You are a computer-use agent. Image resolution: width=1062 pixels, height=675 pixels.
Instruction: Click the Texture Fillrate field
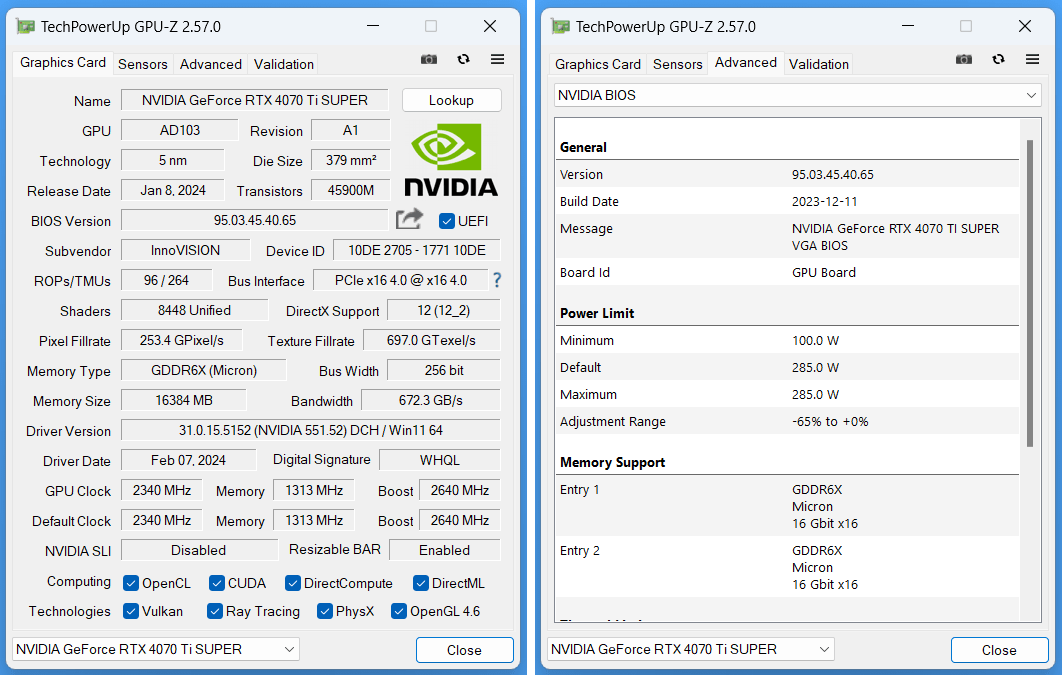click(431, 341)
